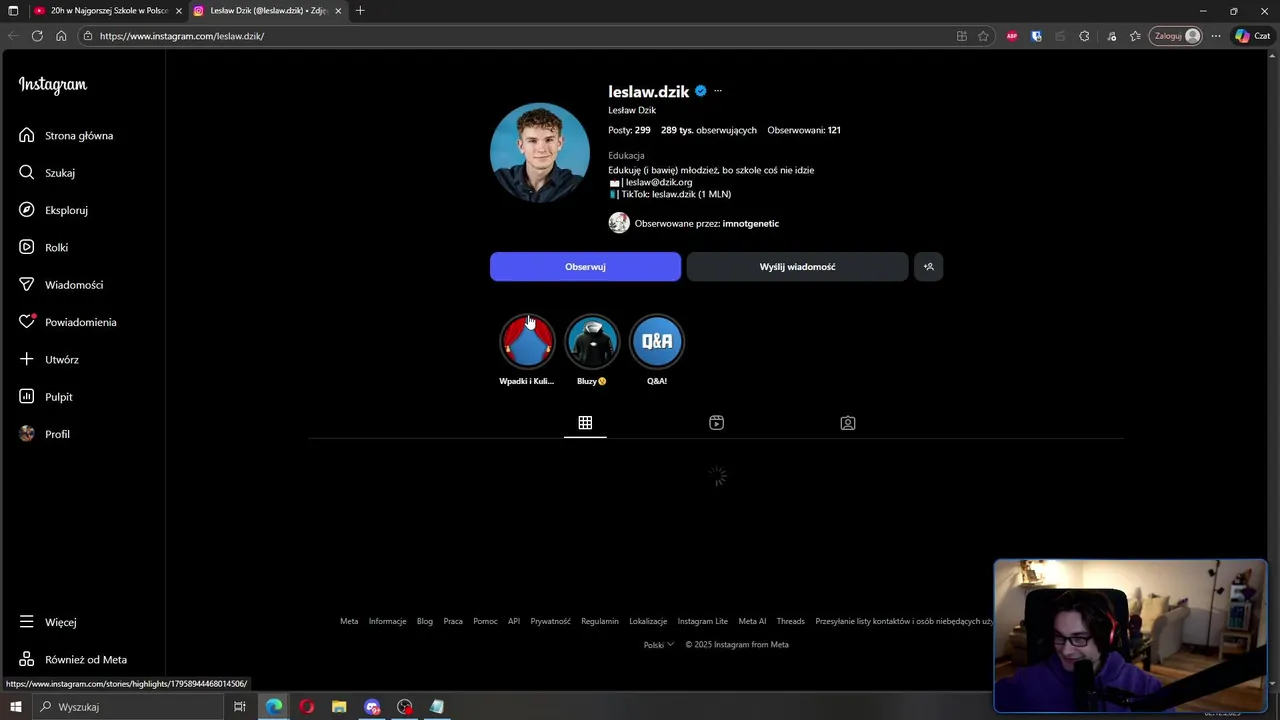Open browser settings ellipsis menu
Image resolution: width=1280 pixels, height=720 pixels.
point(1216,36)
